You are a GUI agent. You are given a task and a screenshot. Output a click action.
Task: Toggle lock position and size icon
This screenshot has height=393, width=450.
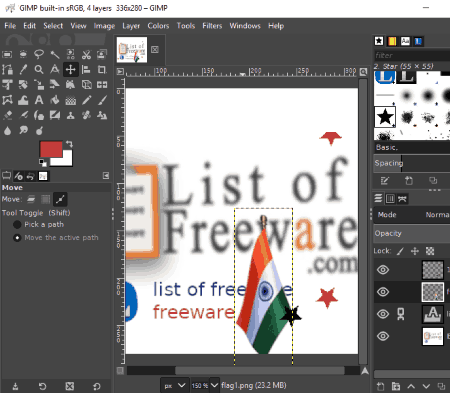click(x=415, y=251)
